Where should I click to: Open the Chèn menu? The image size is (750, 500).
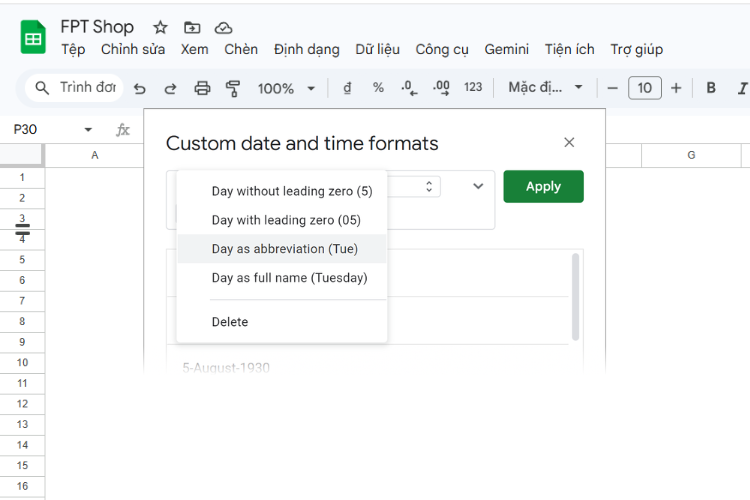coord(241,49)
